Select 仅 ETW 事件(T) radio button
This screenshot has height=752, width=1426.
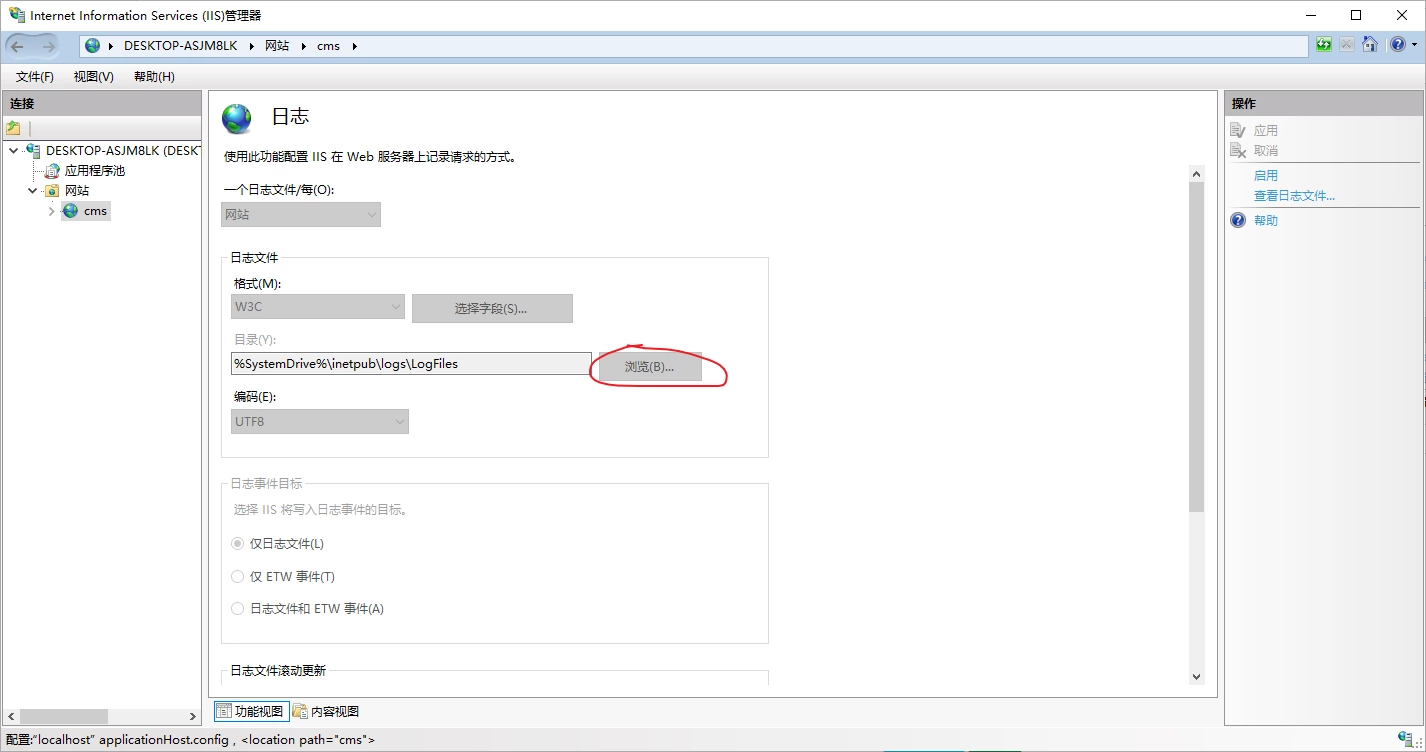237,576
